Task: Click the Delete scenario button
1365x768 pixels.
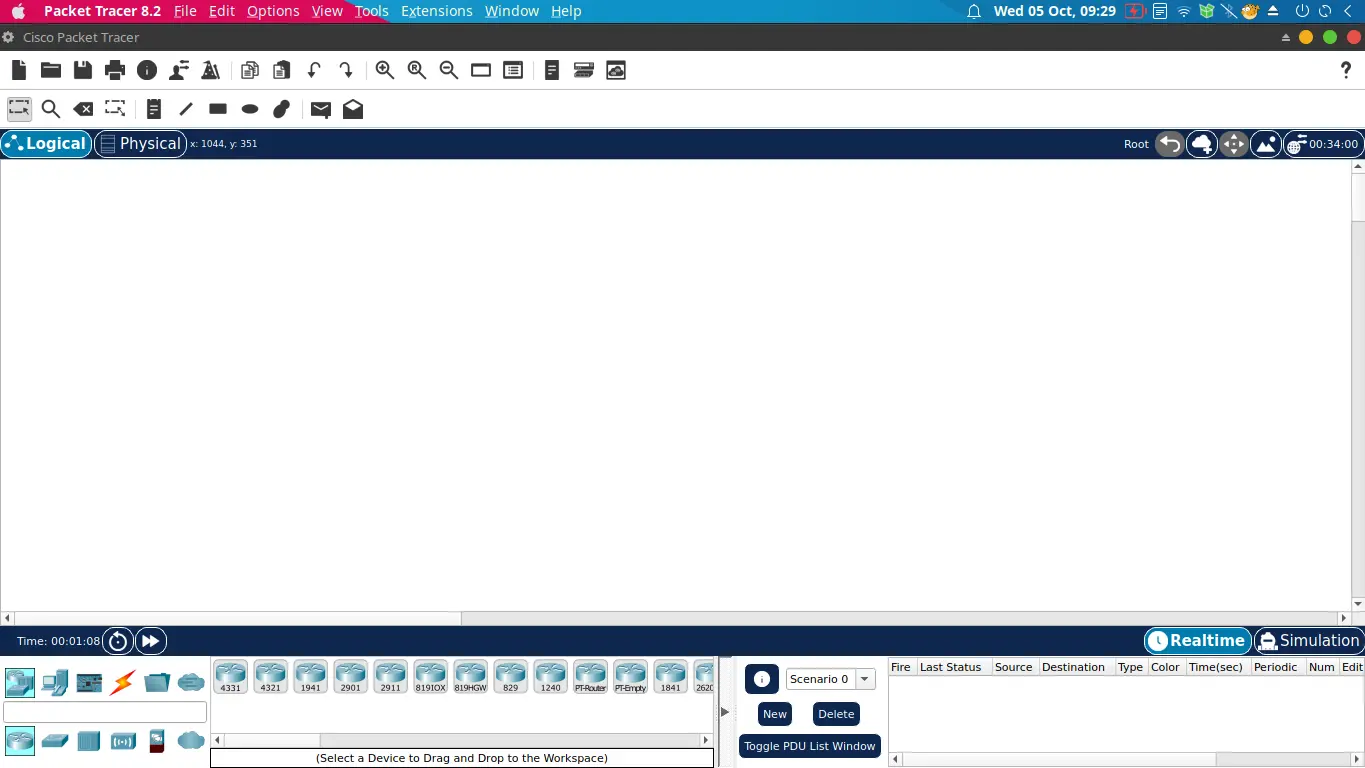Action: coord(836,714)
